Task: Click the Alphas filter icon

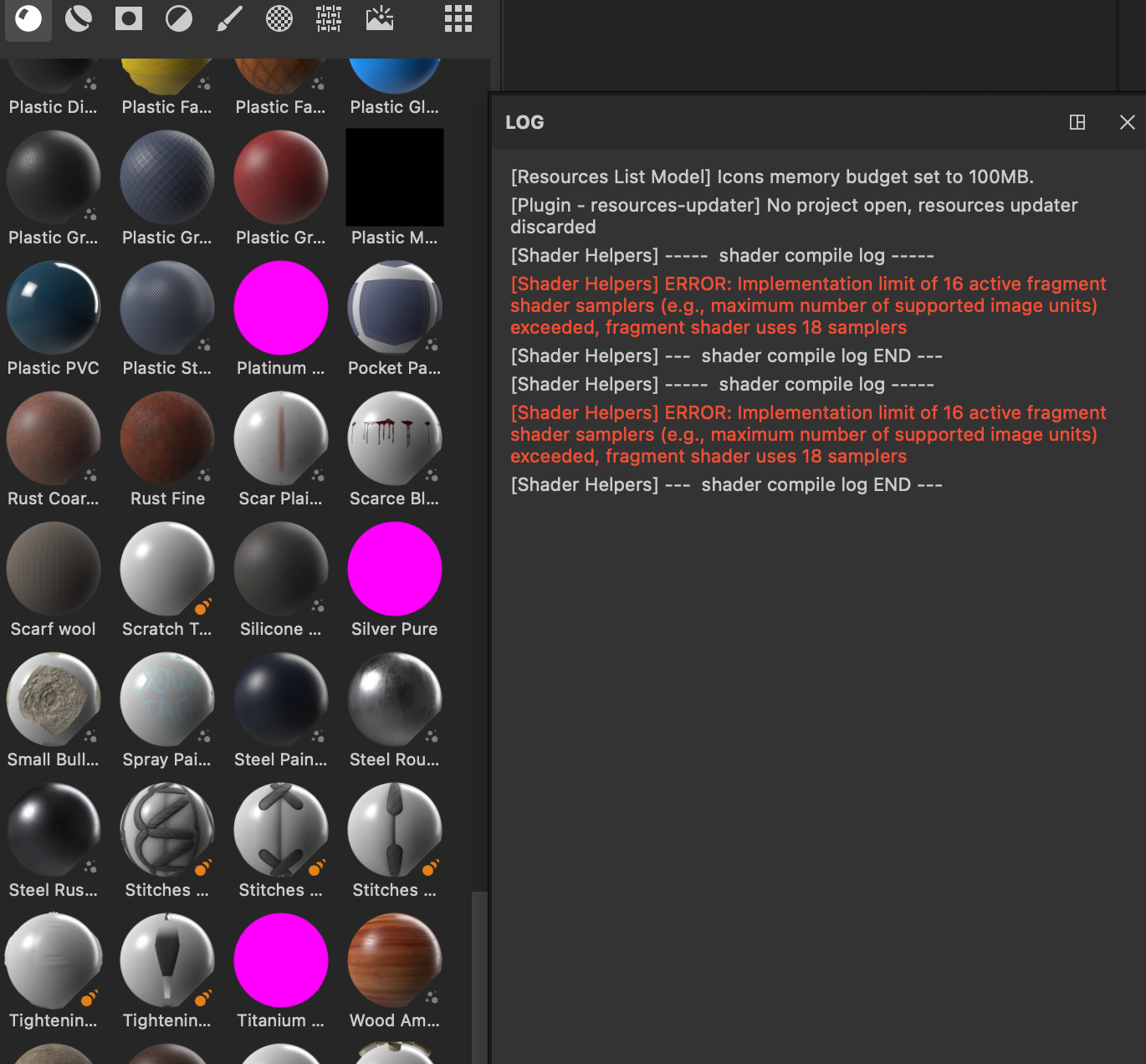Action: click(279, 18)
